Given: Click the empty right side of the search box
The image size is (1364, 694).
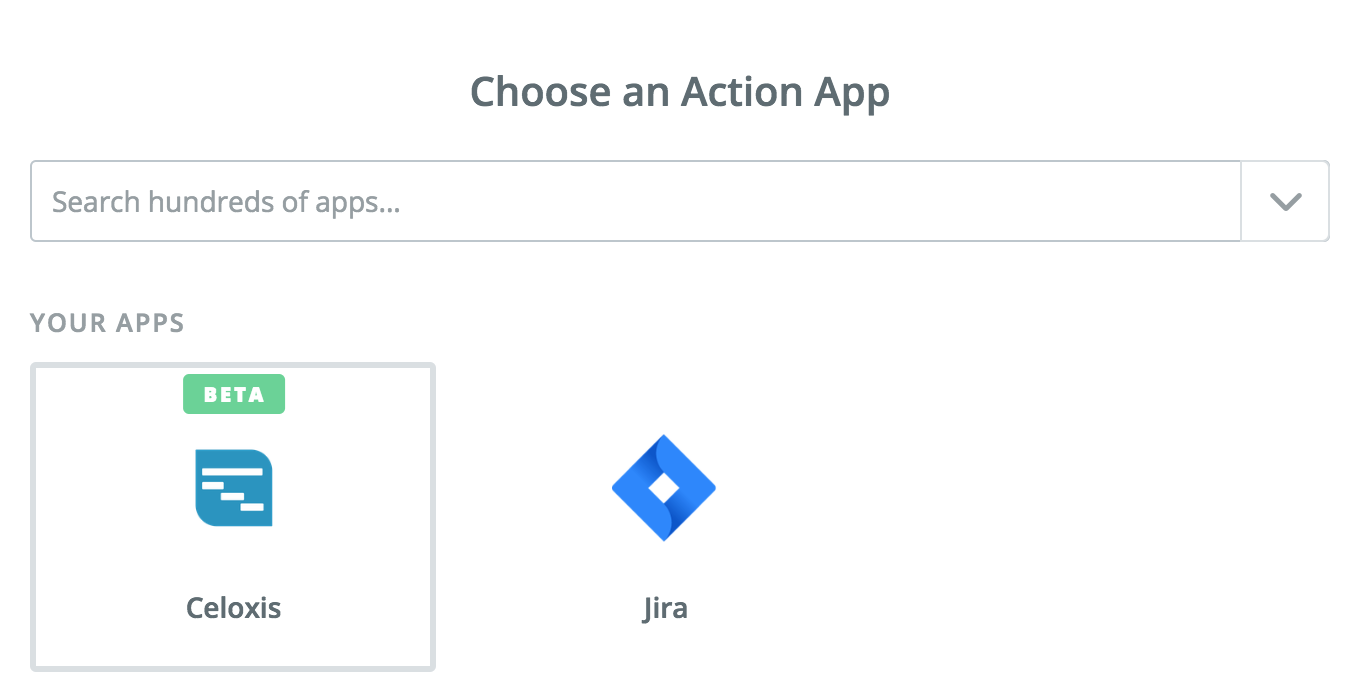Looking at the screenshot, I should [1000, 201].
